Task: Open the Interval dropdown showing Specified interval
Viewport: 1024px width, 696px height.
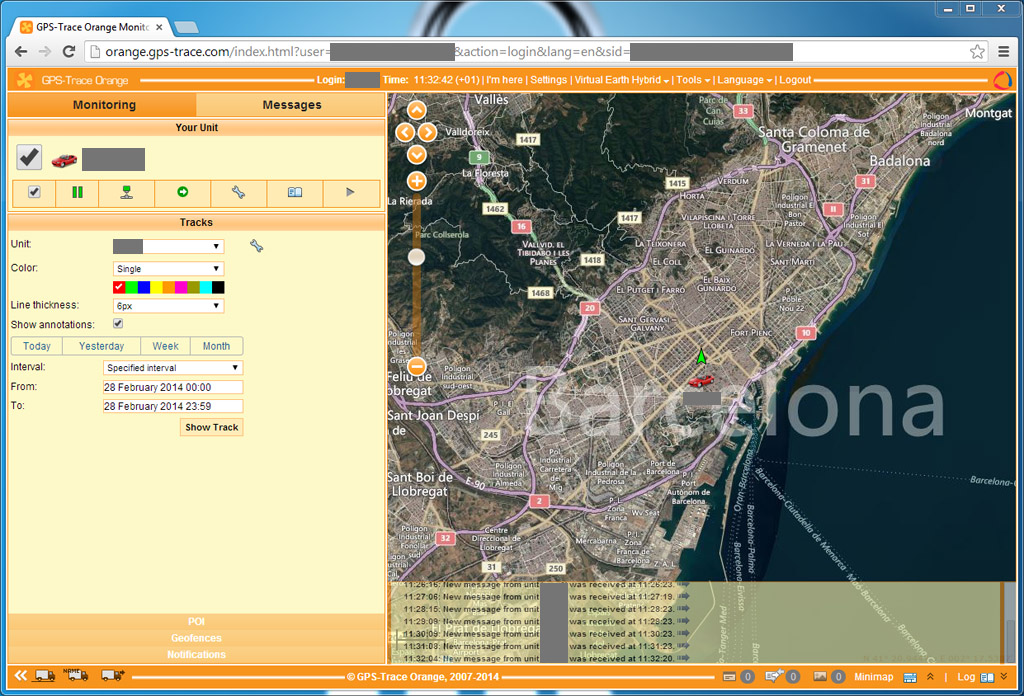Action: pos(172,368)
